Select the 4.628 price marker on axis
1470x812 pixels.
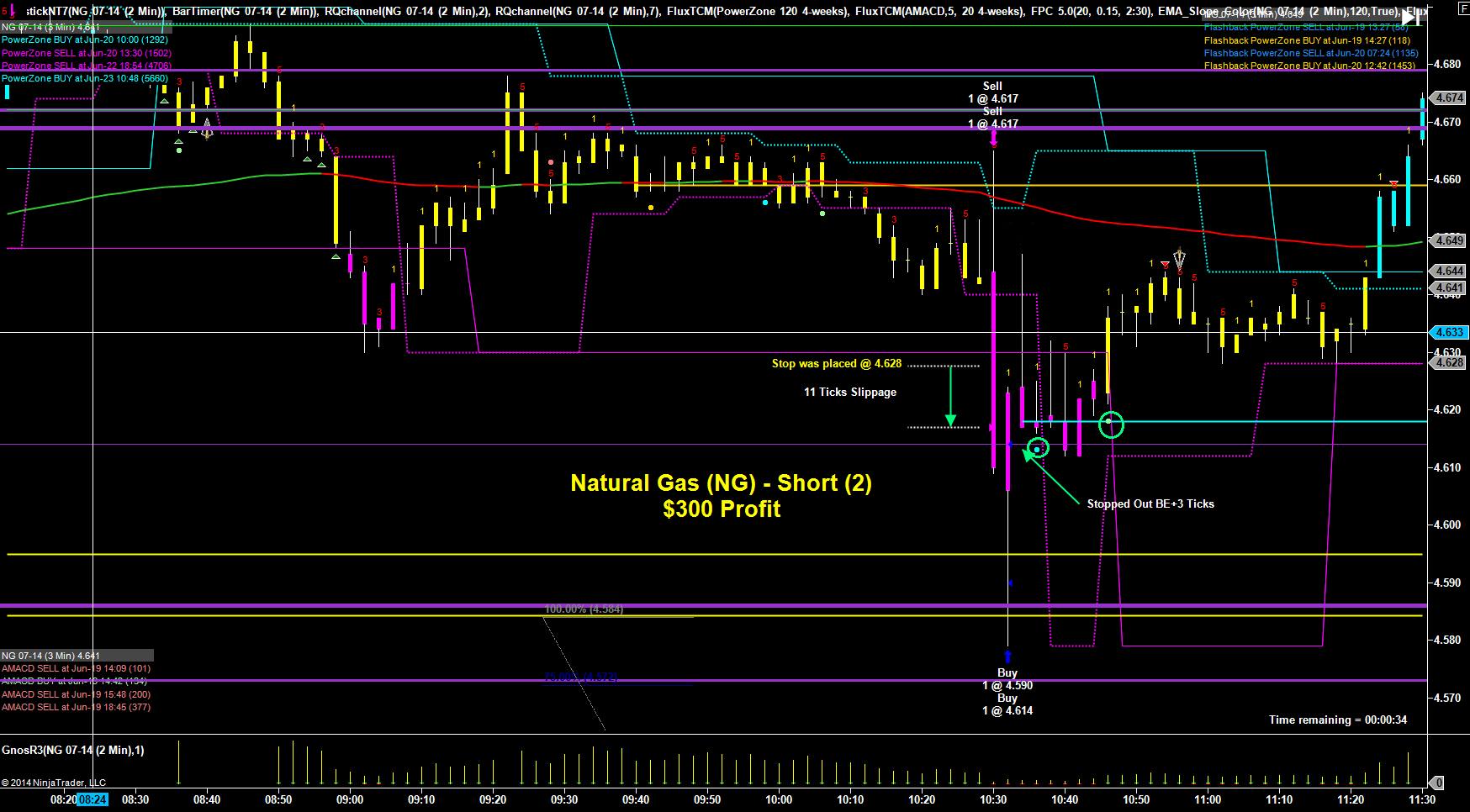tap(1449, 362)
